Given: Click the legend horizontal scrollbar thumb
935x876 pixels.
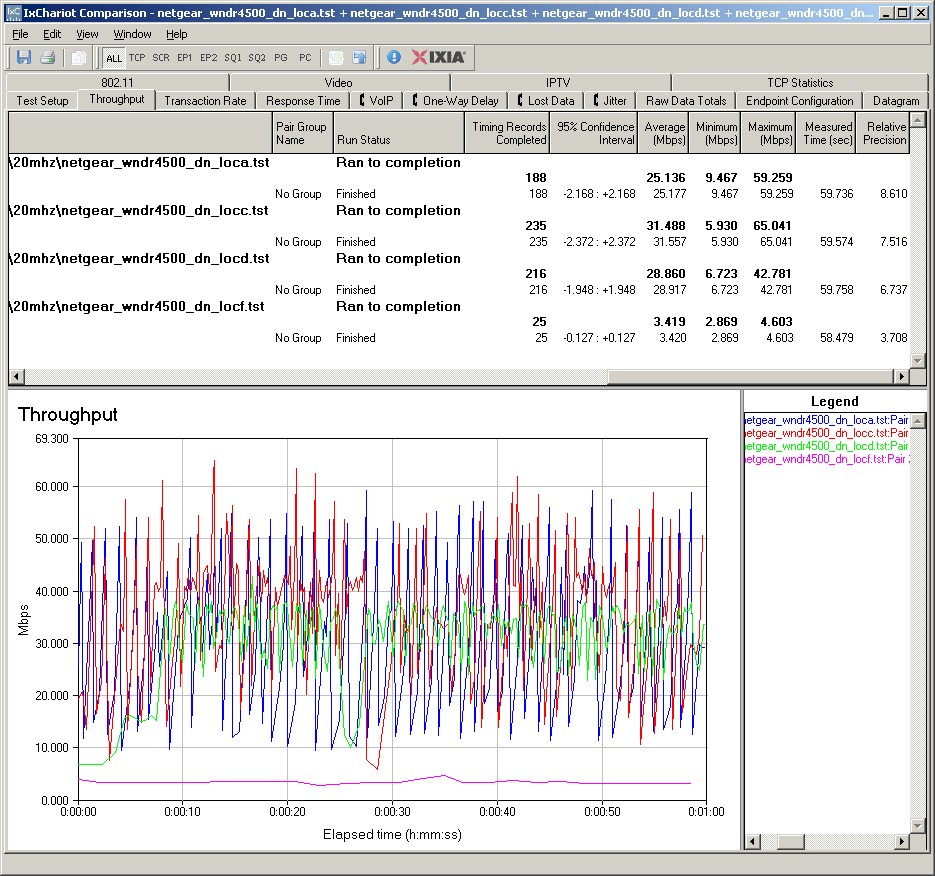Looking at the screenshot, I should tap(791, 841).
